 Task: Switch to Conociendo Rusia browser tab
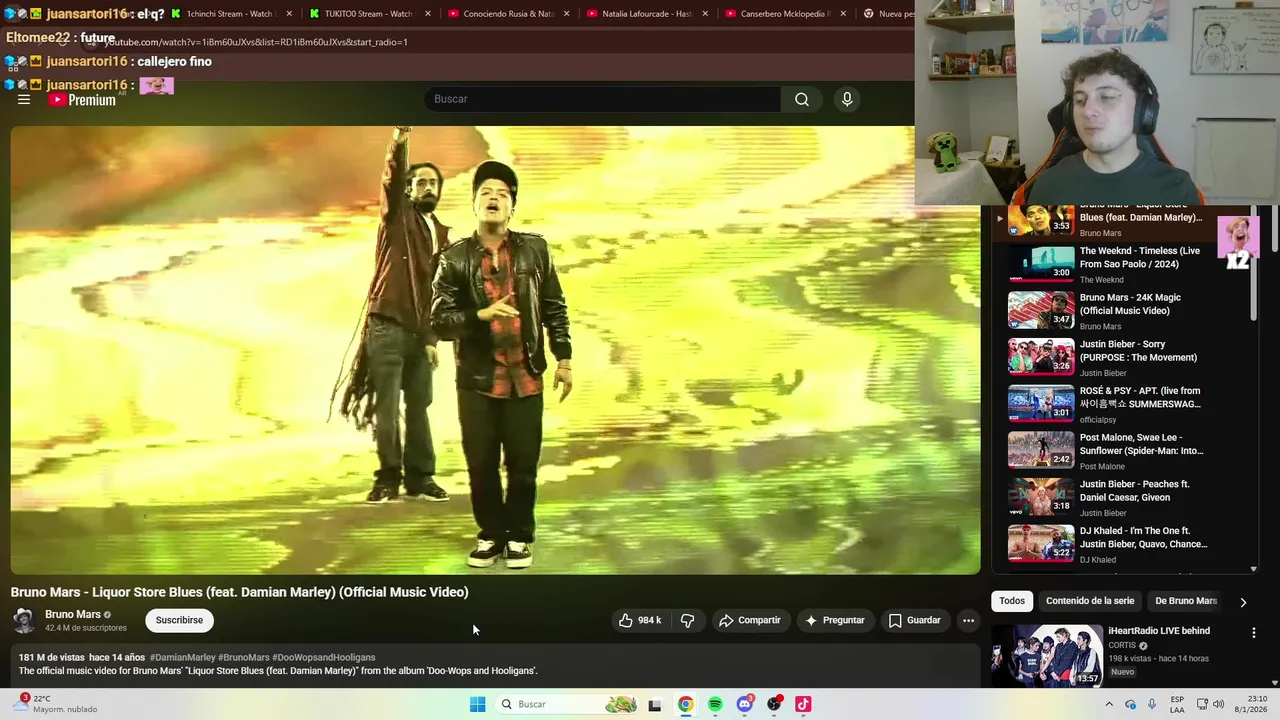pyautogui.click(x=507, y=14)
